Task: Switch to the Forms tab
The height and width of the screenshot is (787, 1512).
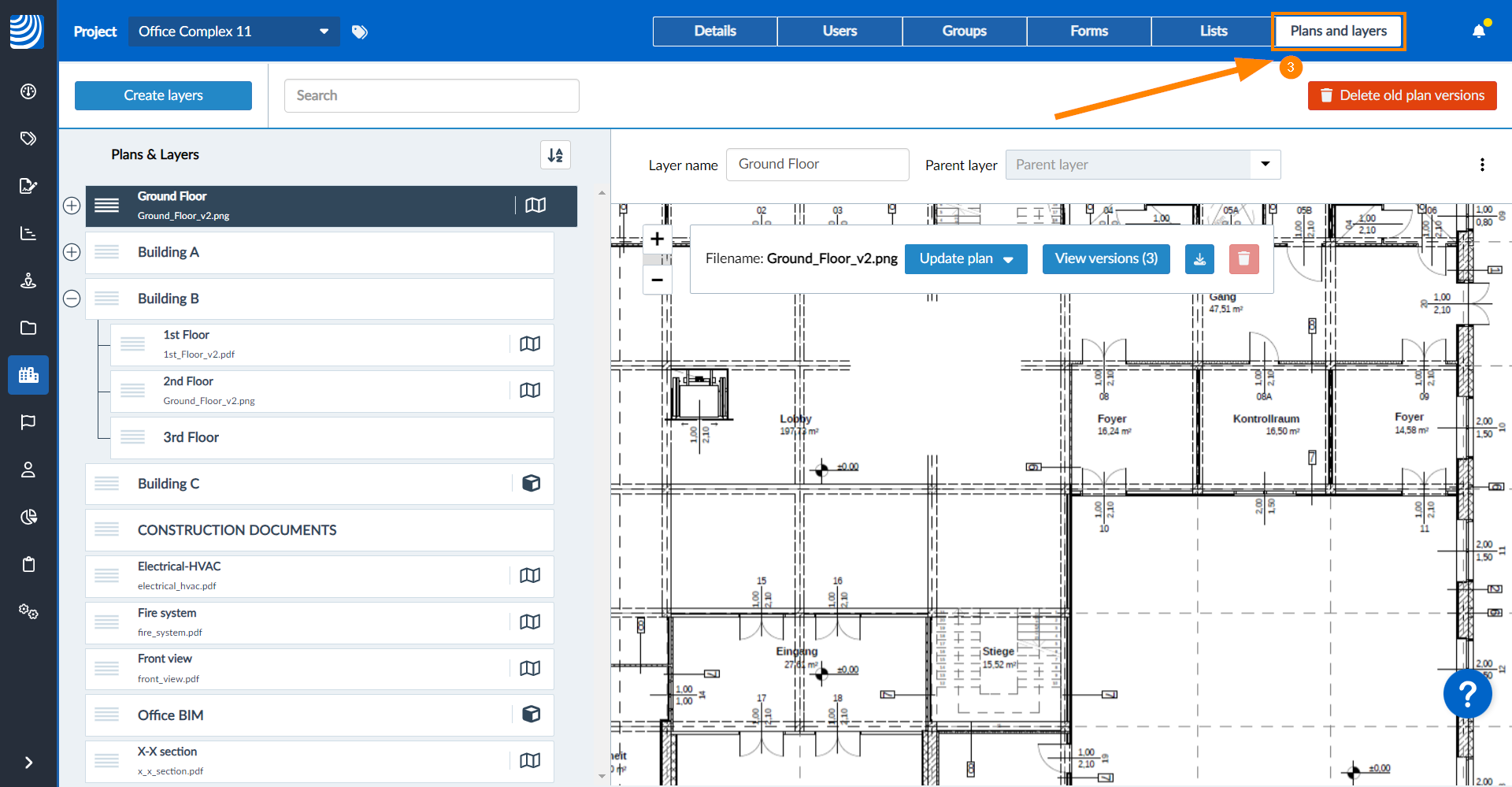Action: coord(1088,32)
